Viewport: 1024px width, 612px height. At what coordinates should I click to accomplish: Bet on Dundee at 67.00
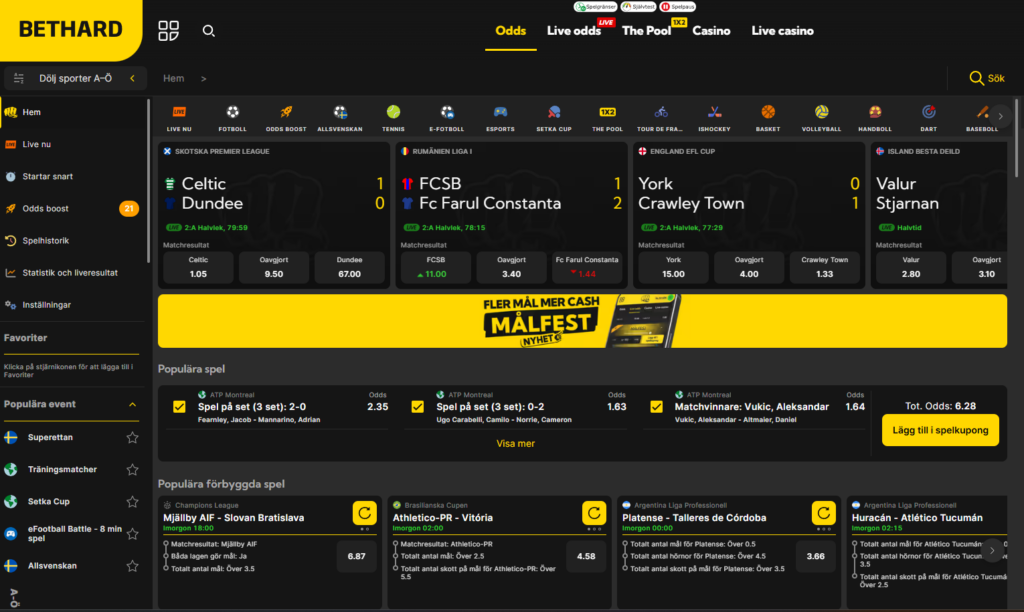coord(349,267)
